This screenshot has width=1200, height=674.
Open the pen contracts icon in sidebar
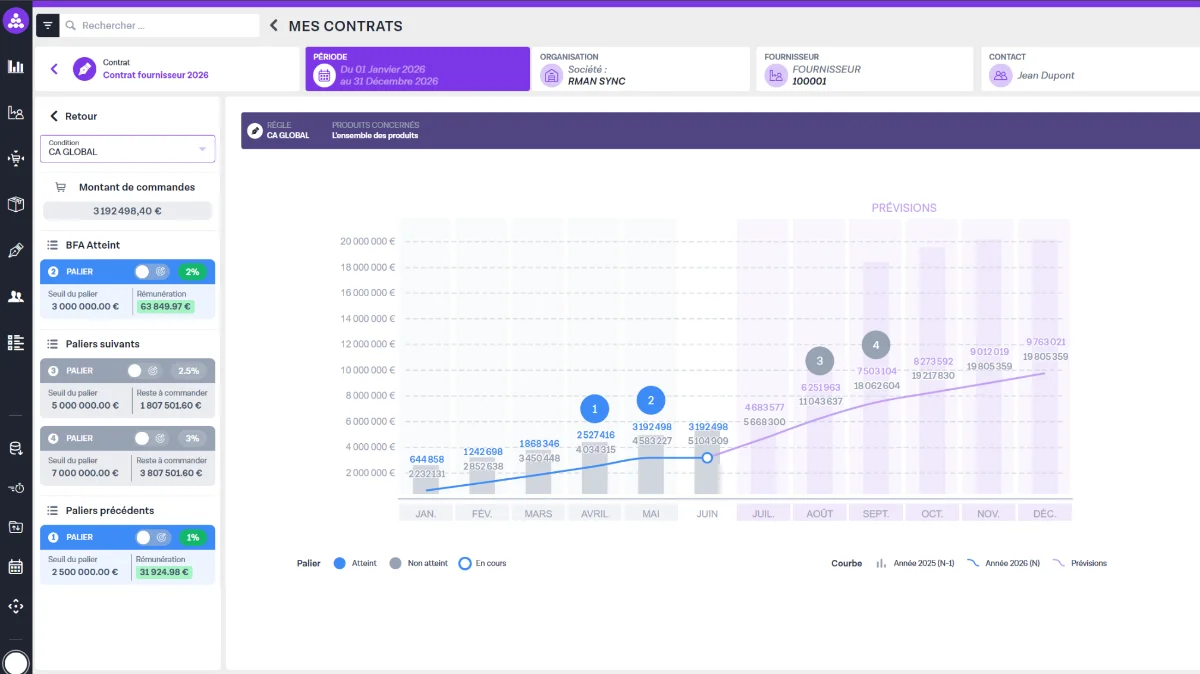tap(16, 251)
